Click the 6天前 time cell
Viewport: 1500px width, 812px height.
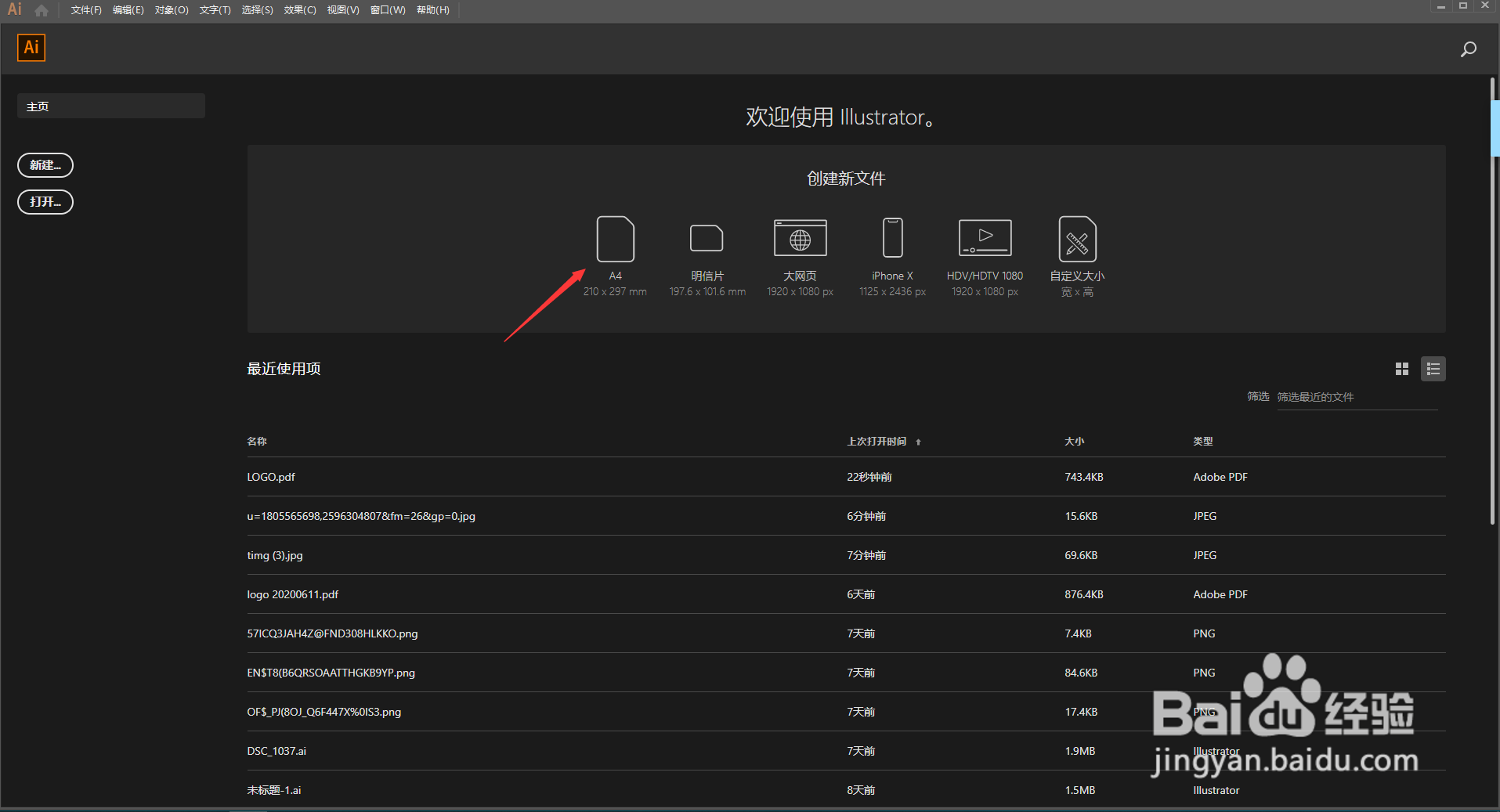861,594
